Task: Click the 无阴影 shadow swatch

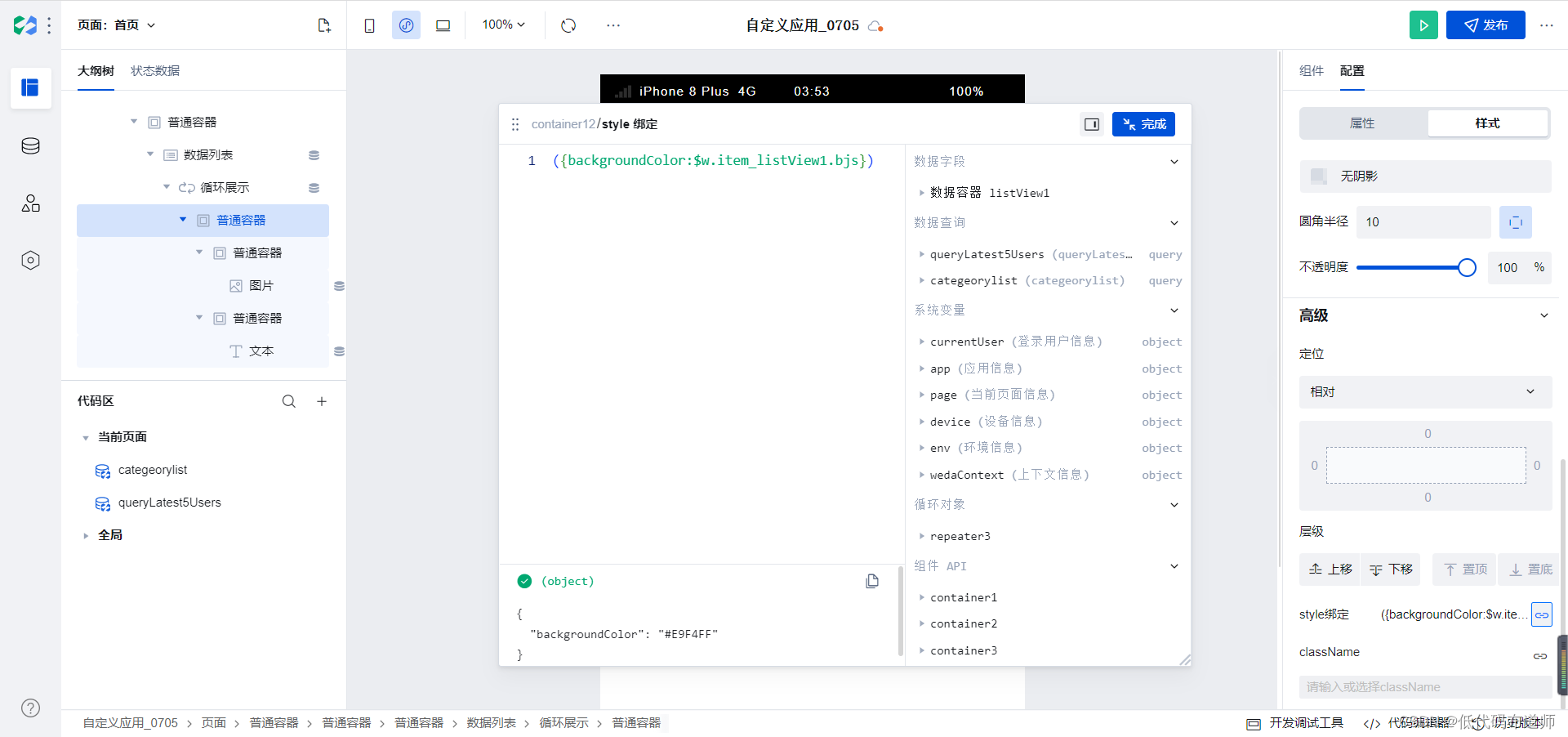Action: [1318, 176]
